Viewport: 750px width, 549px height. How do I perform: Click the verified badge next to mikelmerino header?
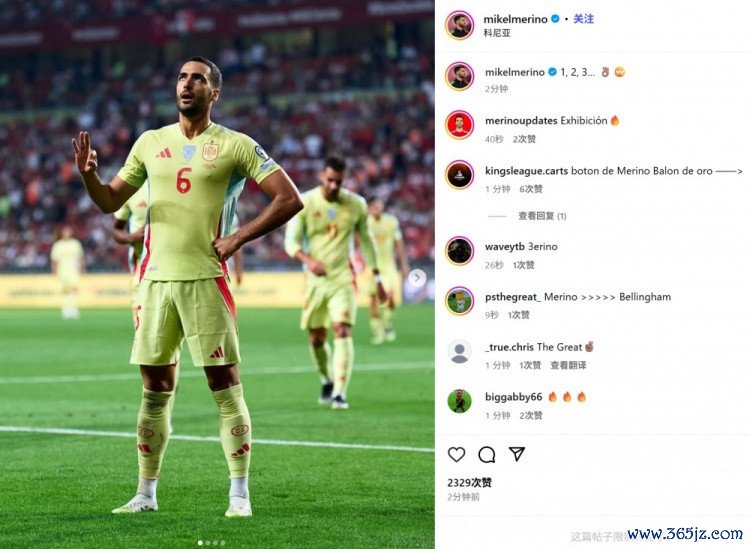tap(555, 19)
